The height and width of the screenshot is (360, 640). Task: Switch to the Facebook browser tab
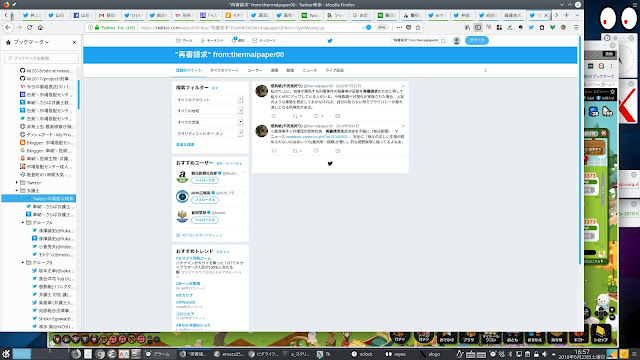[x=83, y=15]
